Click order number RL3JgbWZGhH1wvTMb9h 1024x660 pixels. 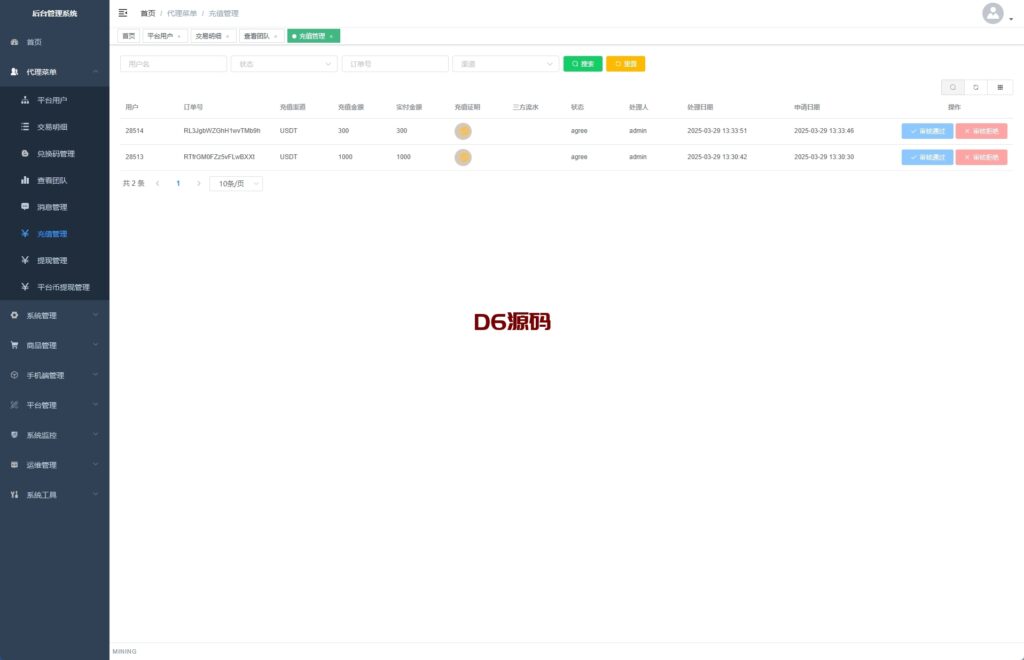(x=222, y=131)
